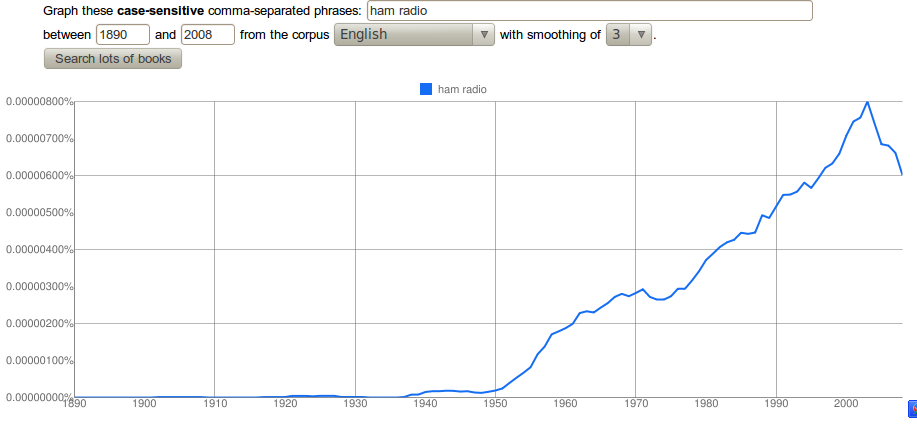Viewport: 917px width, 435px height.
Task: Click the blue ham radio legend square
Action: point(426,89)
